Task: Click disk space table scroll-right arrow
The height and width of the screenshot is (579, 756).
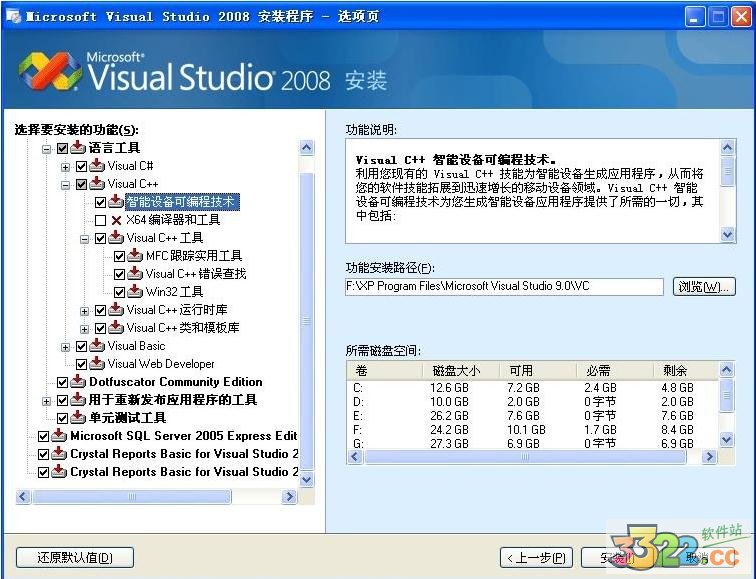Action: [x=709, y=456]
